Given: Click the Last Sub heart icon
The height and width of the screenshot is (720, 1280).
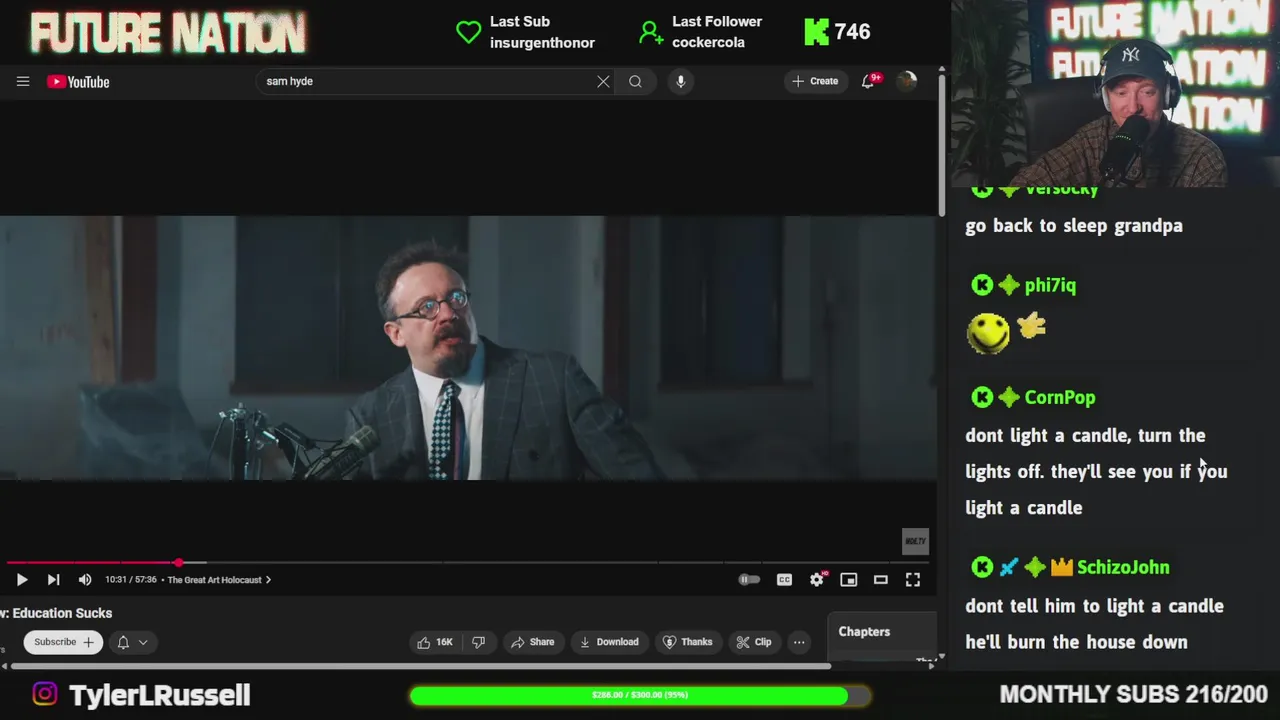Looking at the screenshot, I should [468, 32].
